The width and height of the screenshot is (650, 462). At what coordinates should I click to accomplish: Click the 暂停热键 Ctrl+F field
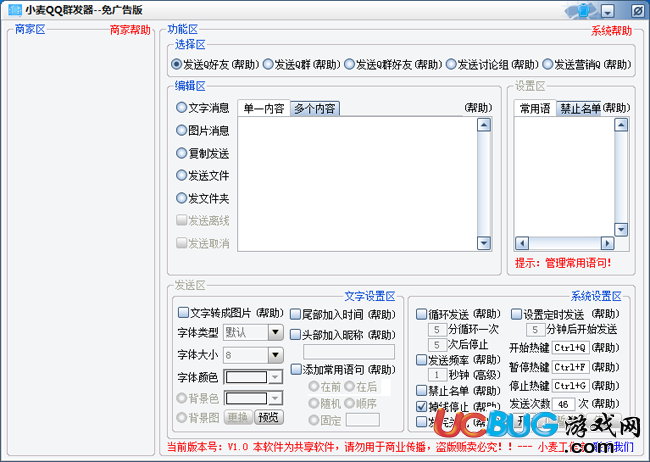570,367
